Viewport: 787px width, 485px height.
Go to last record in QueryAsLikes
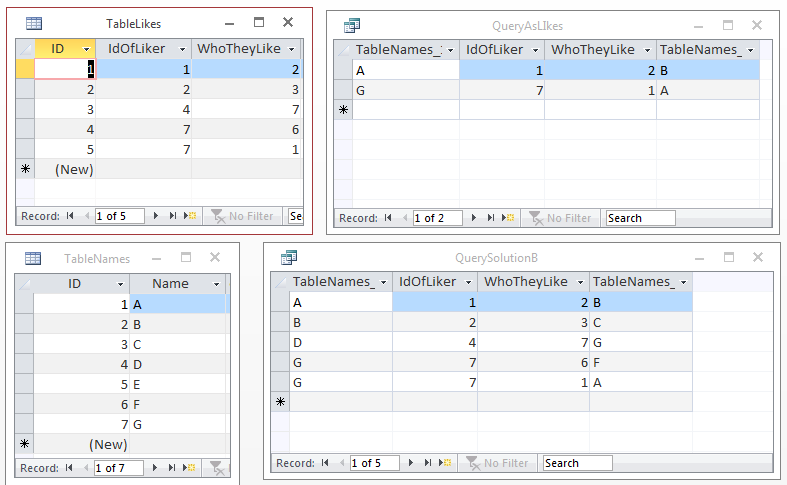click(490, 218)
